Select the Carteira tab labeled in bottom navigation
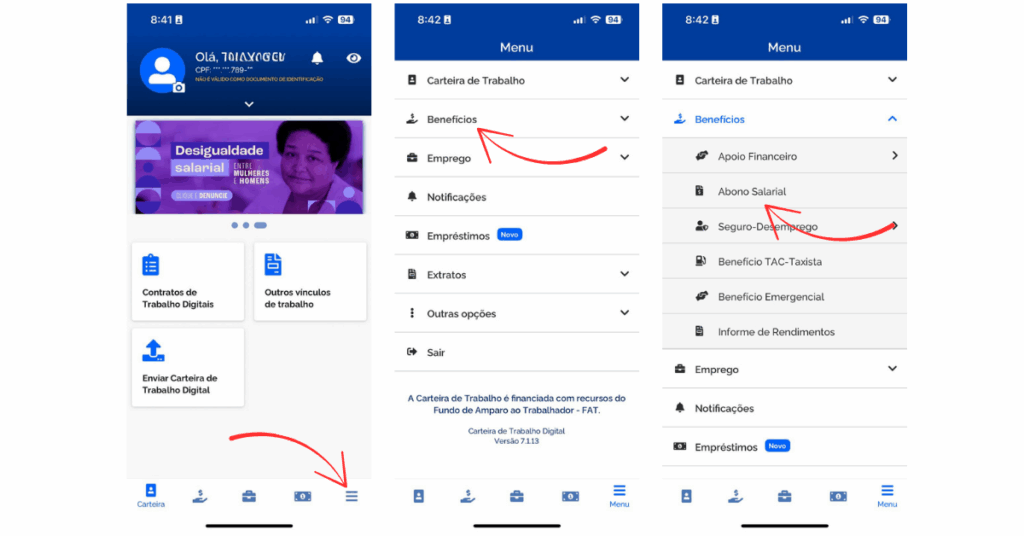 tap(151, 496)
